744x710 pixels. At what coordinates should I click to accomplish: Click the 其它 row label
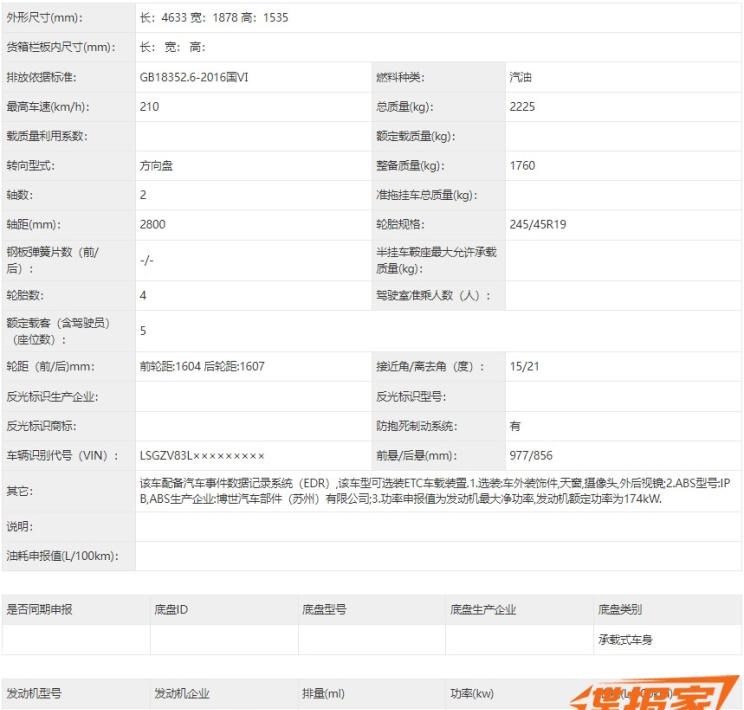coord(19,491)
